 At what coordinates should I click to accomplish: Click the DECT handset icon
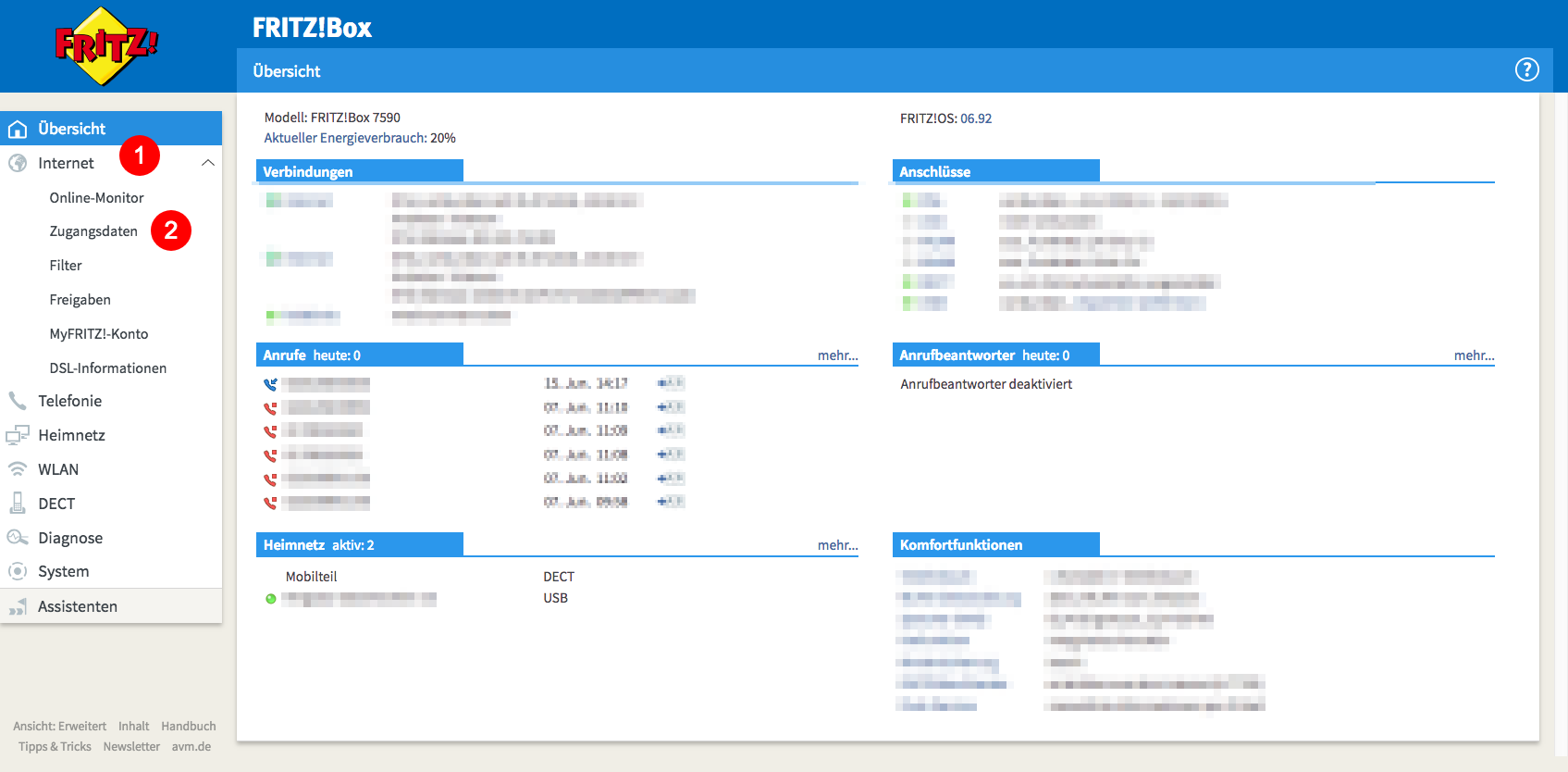point(18,504)
